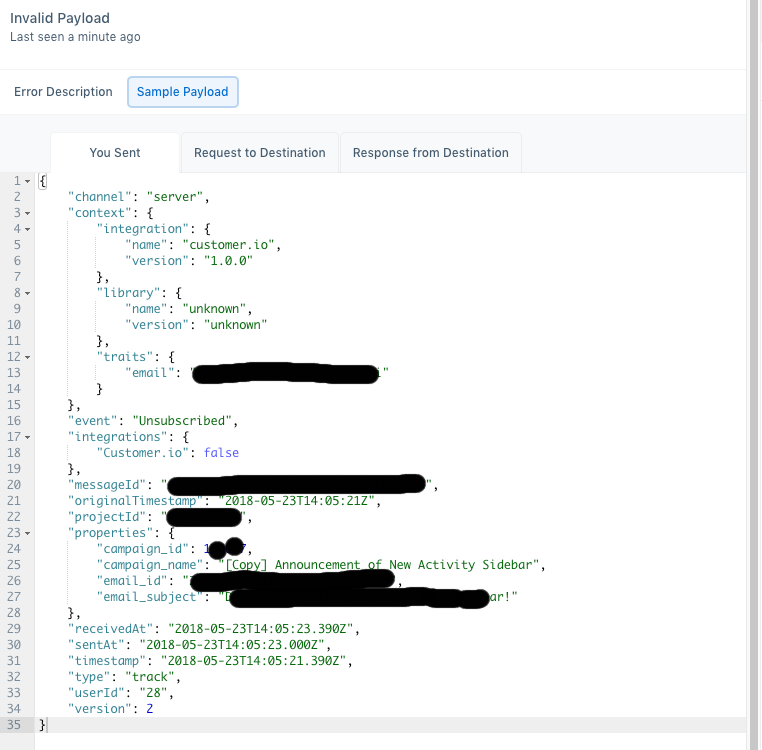
Task: Click line number 16 in the gutter
Action: tap(14, 421)
